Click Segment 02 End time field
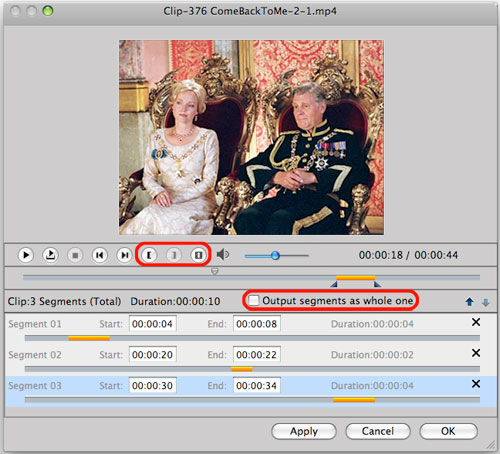The image size is (500, 454). coord(257,355)
